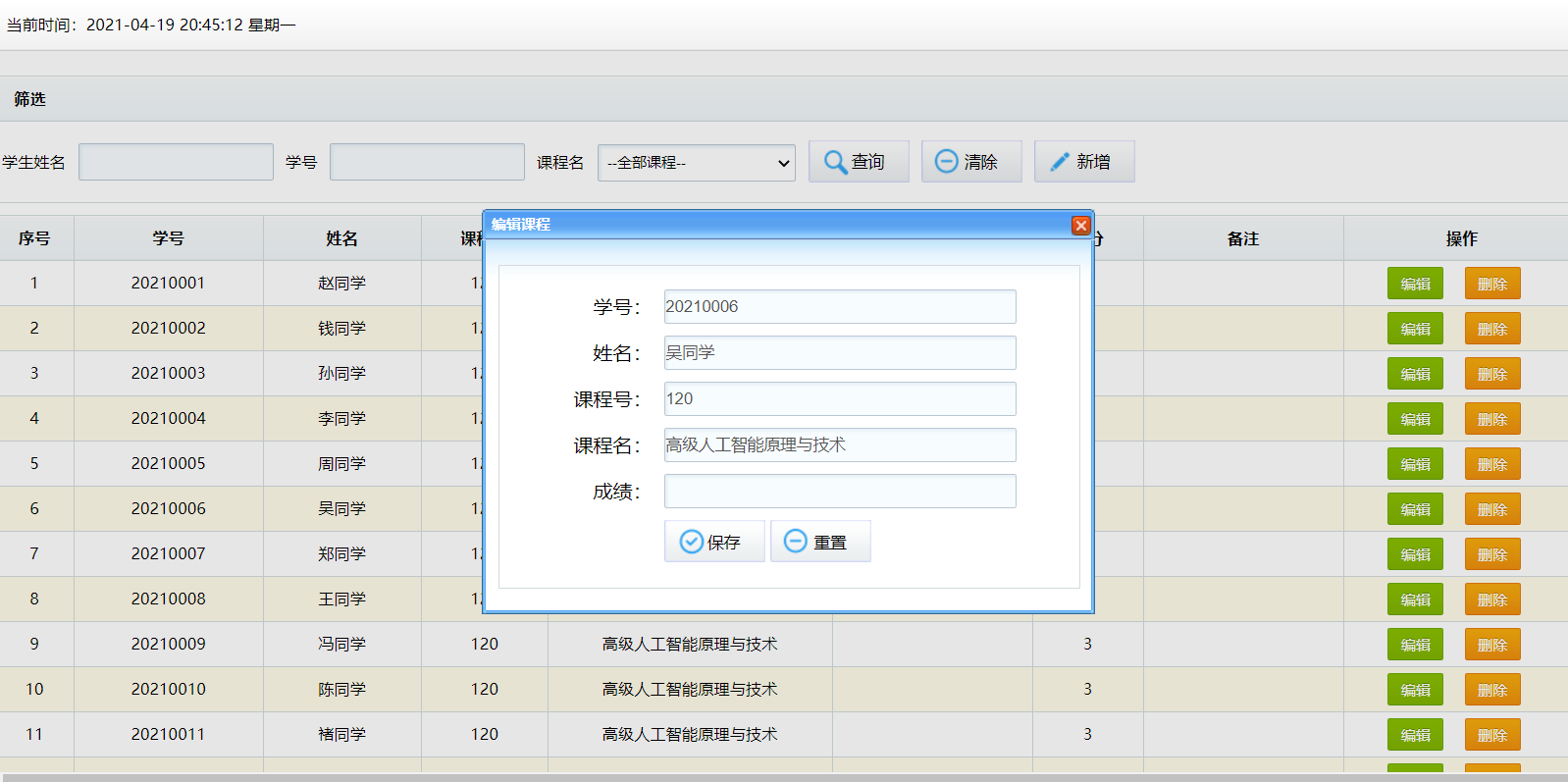Screen dimensions: 1568x782
Task: Click the 备注 column header
Action: click(x=1243, y=238)
